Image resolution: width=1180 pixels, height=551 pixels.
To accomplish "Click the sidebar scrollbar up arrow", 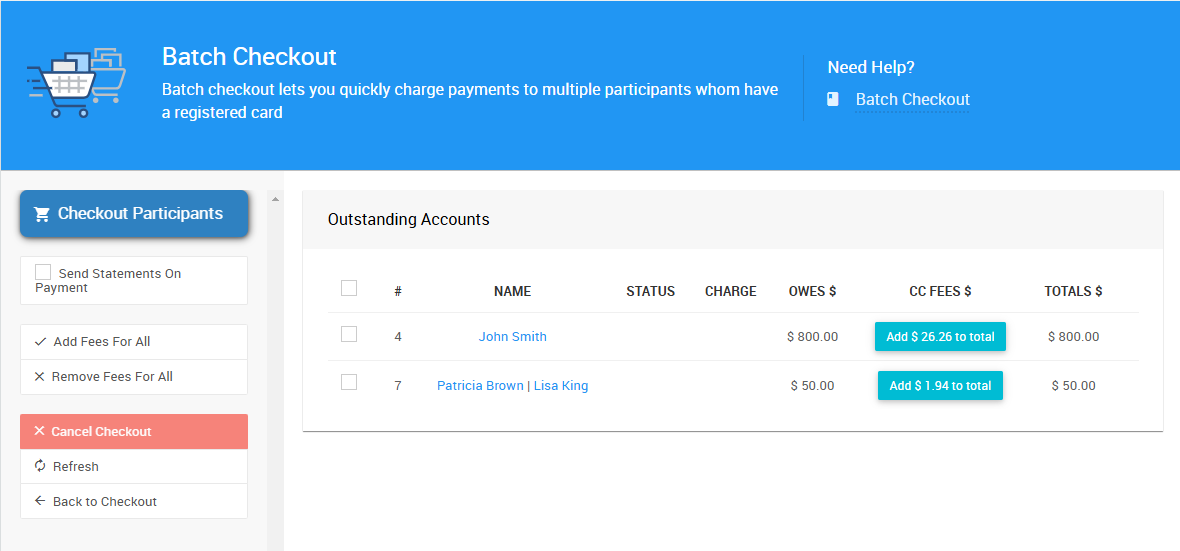I will coord(275,199).
